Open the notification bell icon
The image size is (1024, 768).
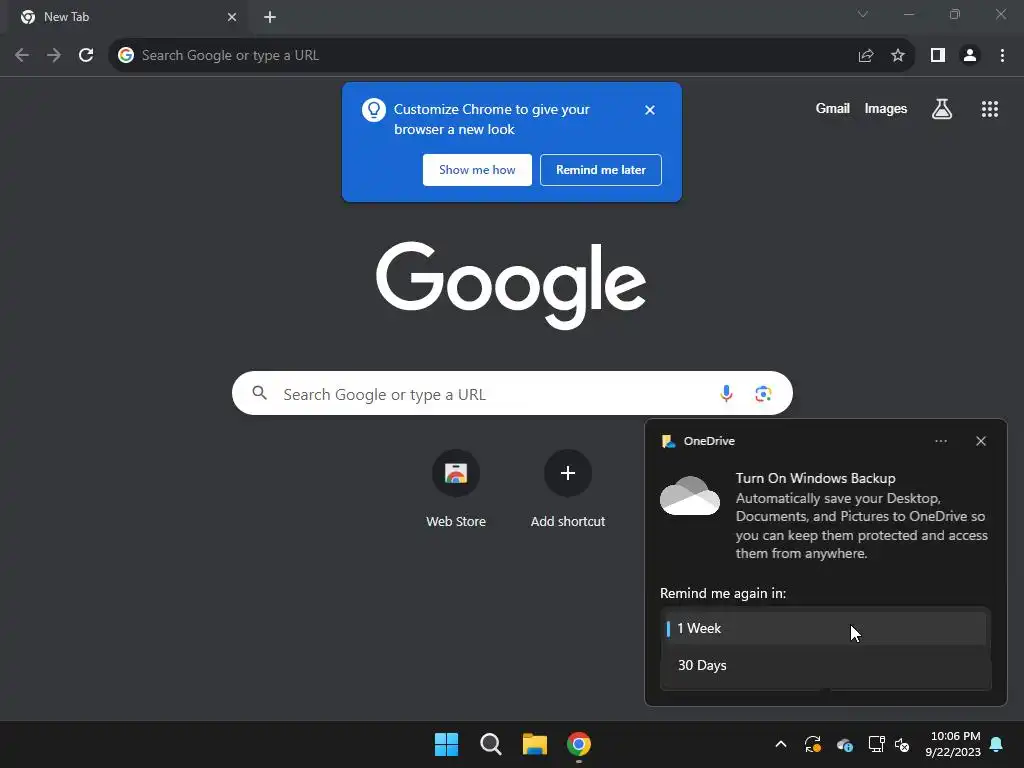(996, 744)
